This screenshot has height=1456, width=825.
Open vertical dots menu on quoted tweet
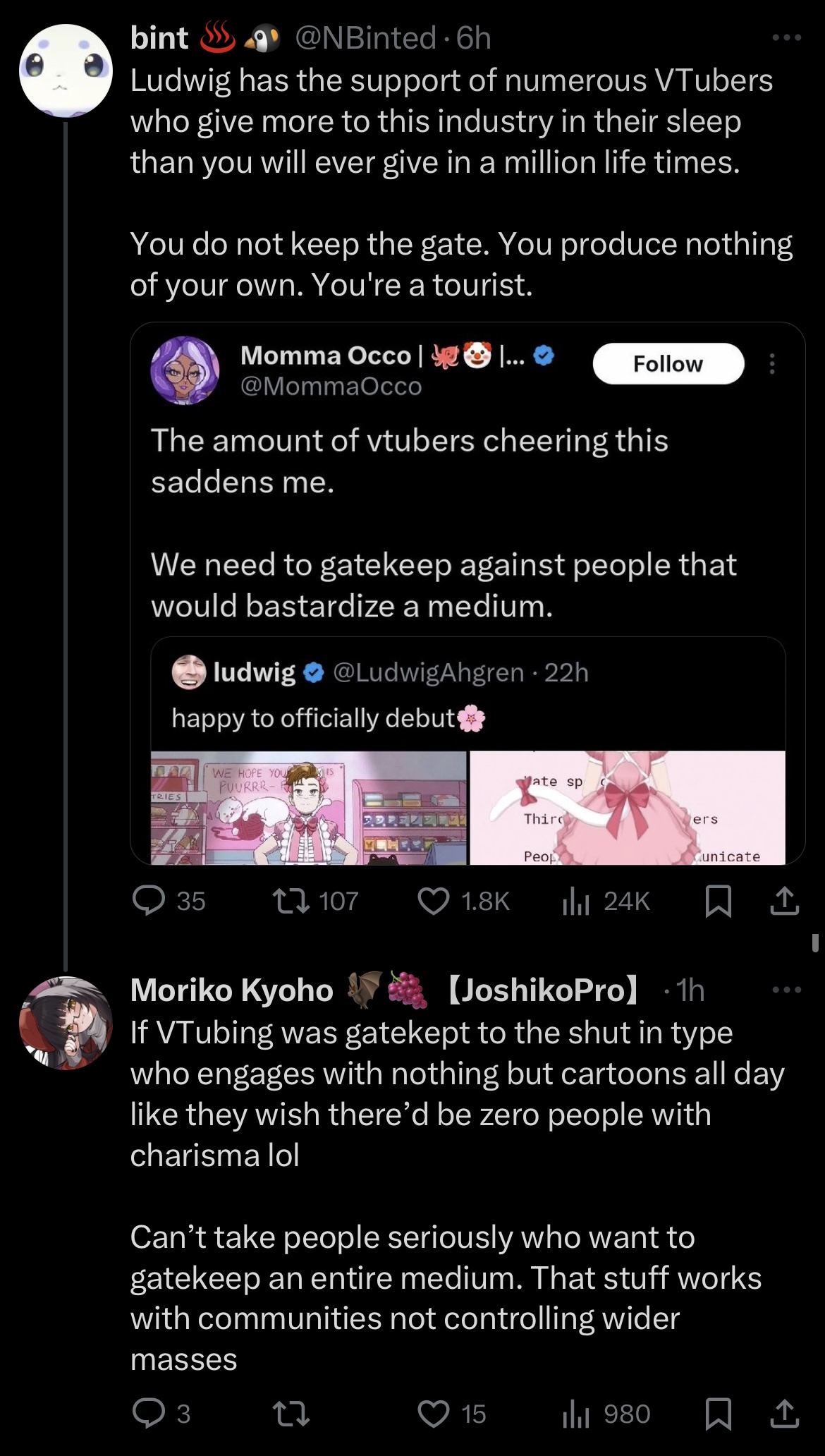pos(772,363)
